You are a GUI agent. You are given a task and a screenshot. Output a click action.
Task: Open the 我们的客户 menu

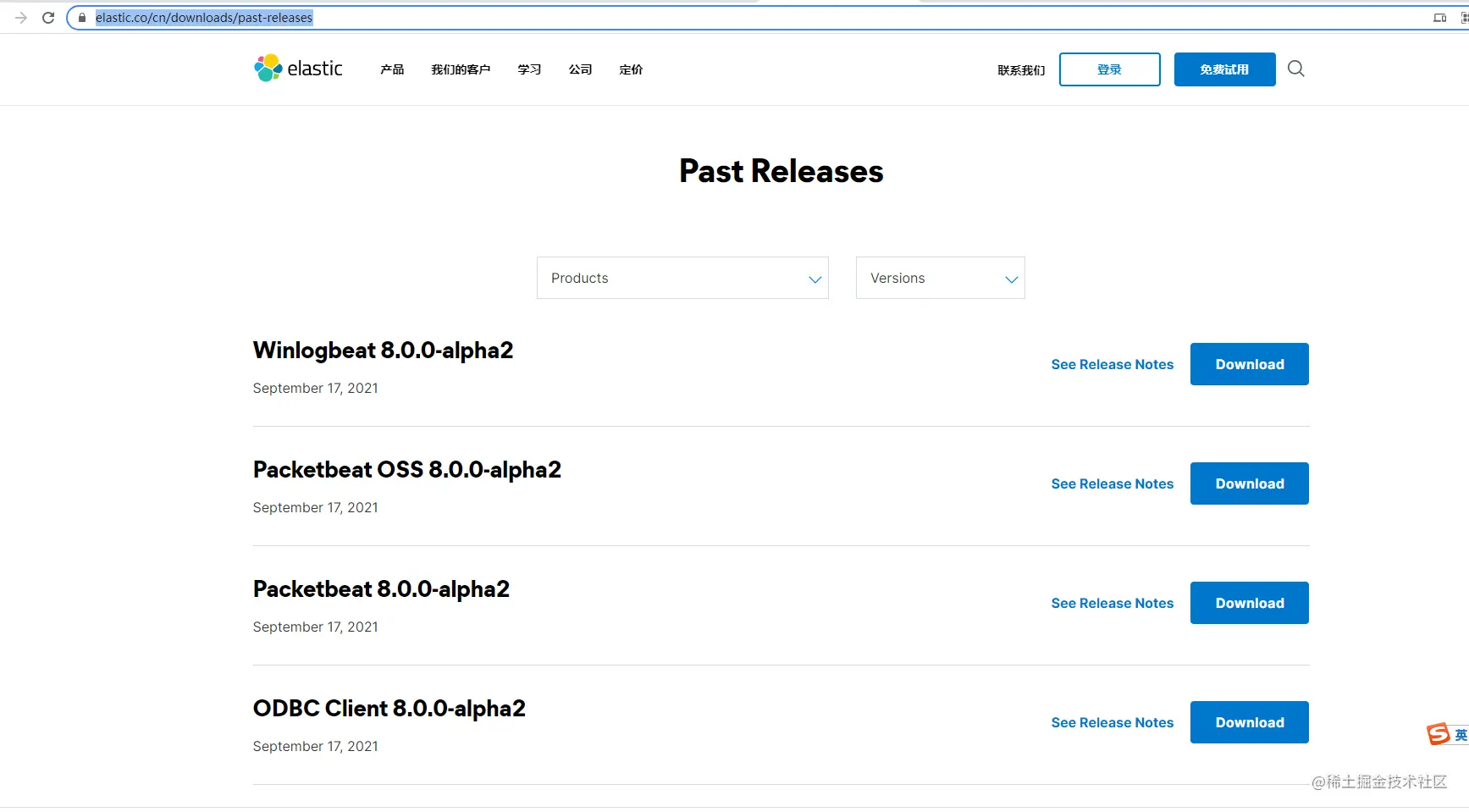461,69
